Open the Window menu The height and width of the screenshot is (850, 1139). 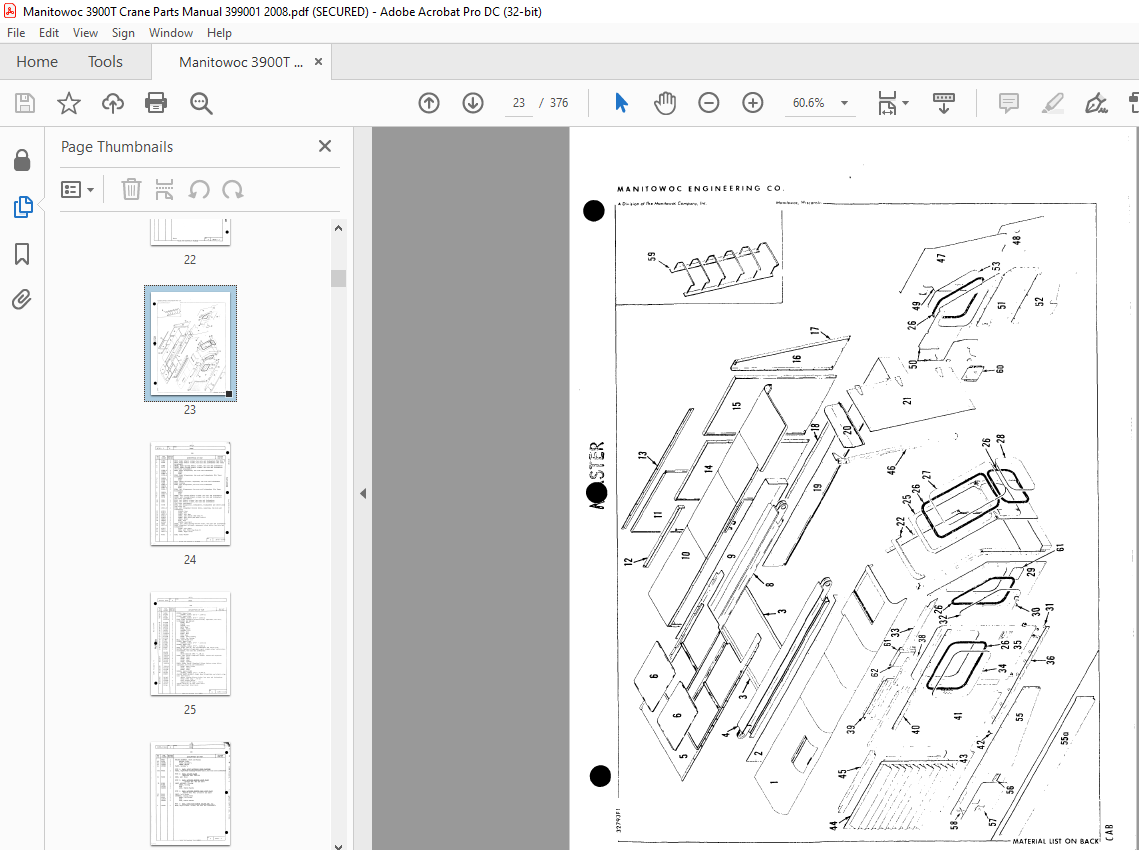171,33
